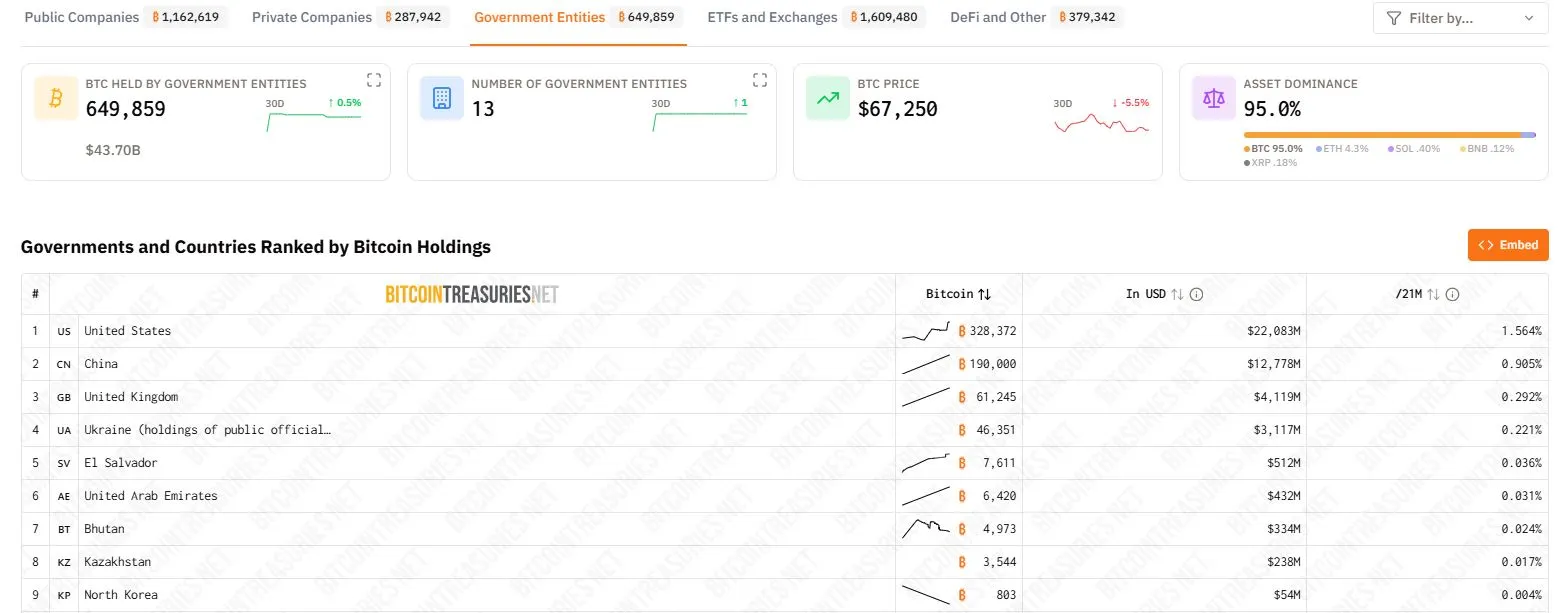Screen dimensions: 1564x613
Task: Toggle sorting on the In USD column
Action: pos(1177,294)
